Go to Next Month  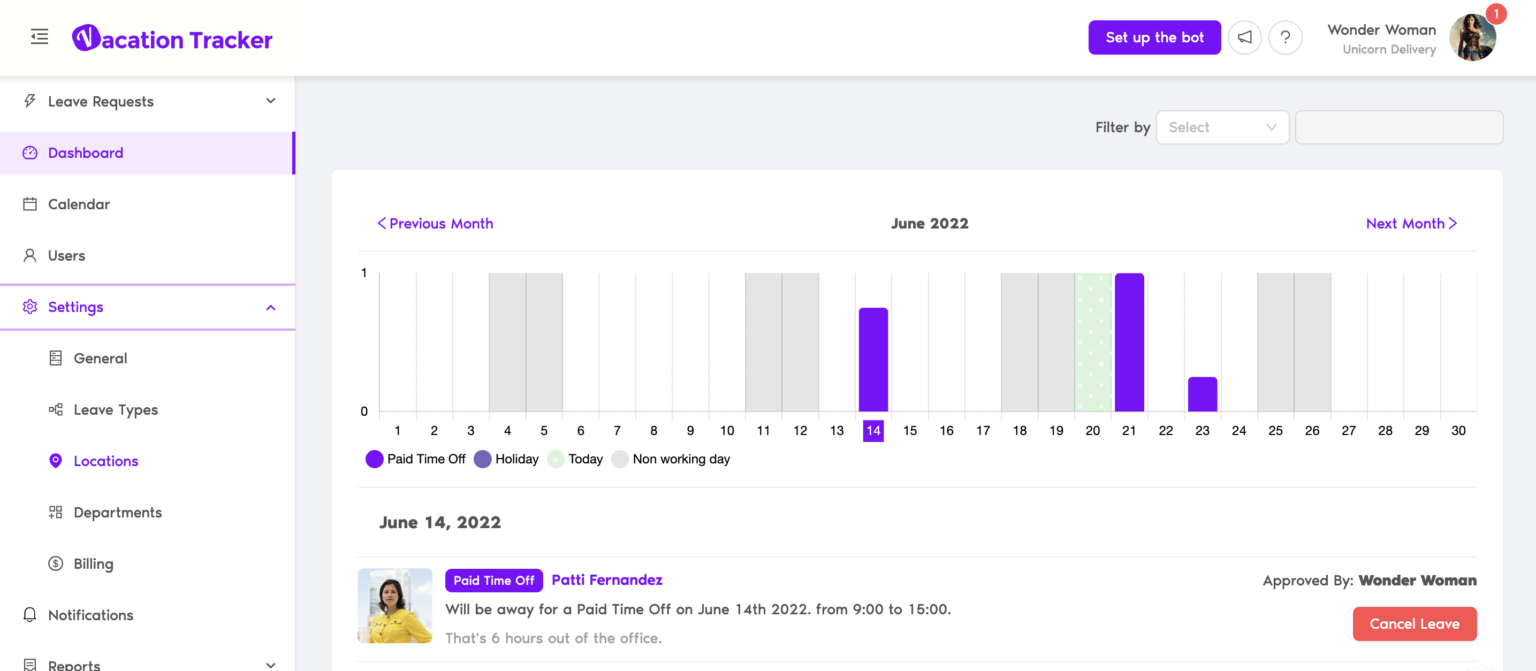[1412, 223]
